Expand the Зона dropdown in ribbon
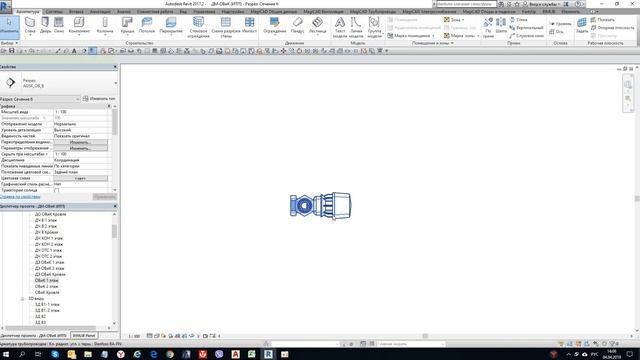Image resolution: width=640 pixels, height=360 pixels. pos(454,20)
